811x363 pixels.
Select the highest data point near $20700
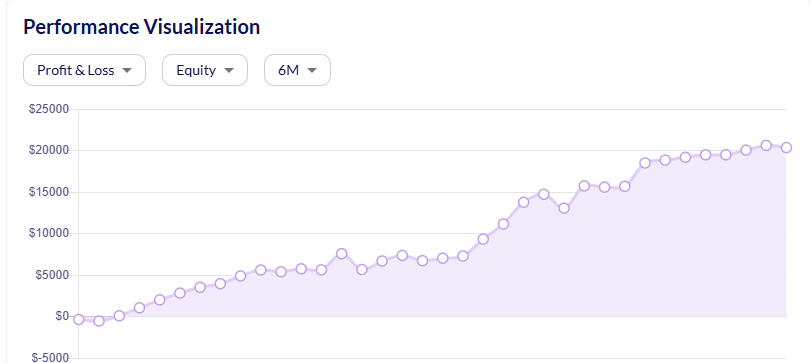click(x=766, y=145)
